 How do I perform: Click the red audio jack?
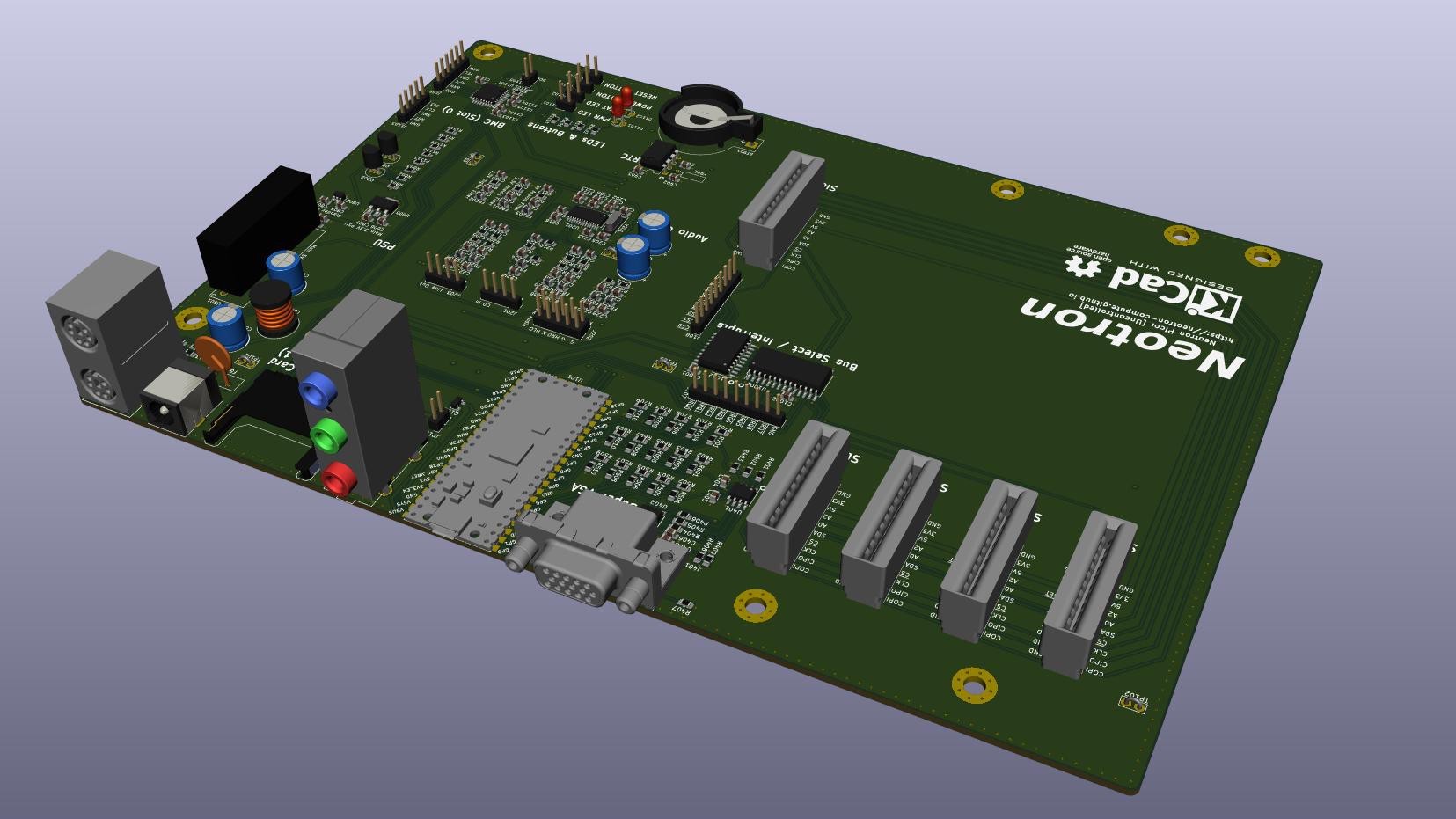point(338,479)
